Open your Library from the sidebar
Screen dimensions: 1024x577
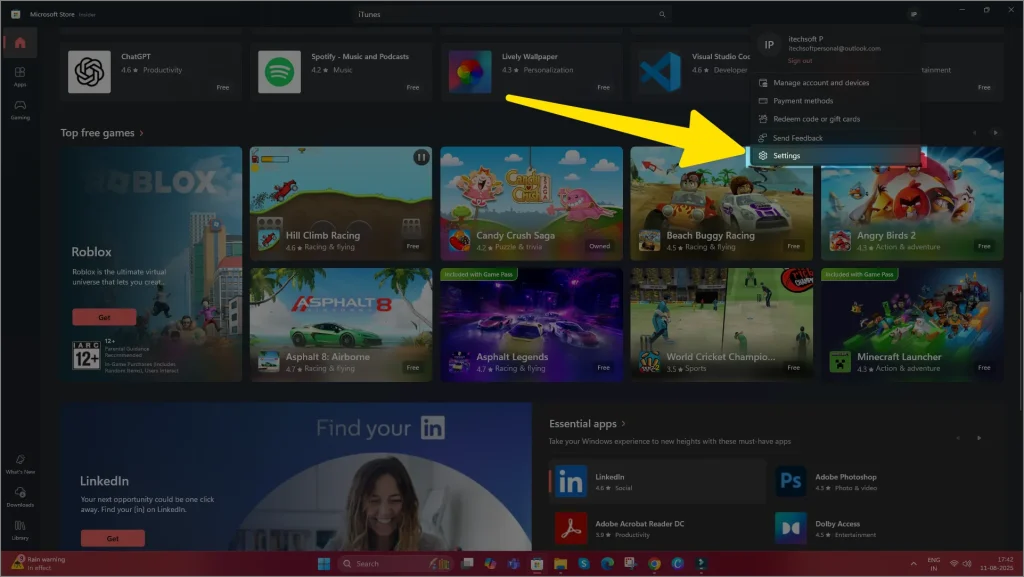[18, 530]
